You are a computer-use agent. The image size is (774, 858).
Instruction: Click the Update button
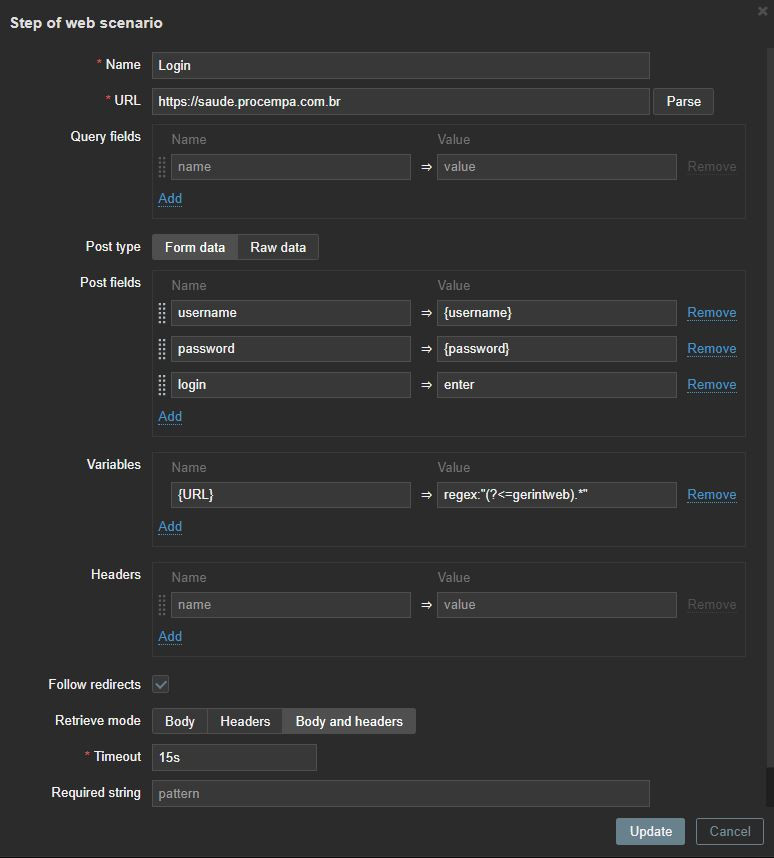[650, 831]
